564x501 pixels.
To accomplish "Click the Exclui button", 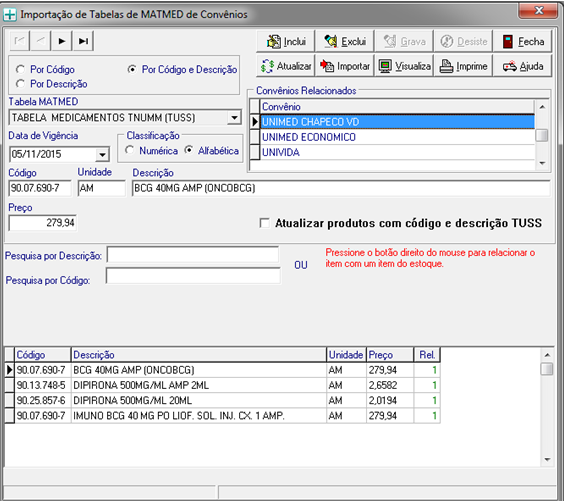I will [345, 41].
